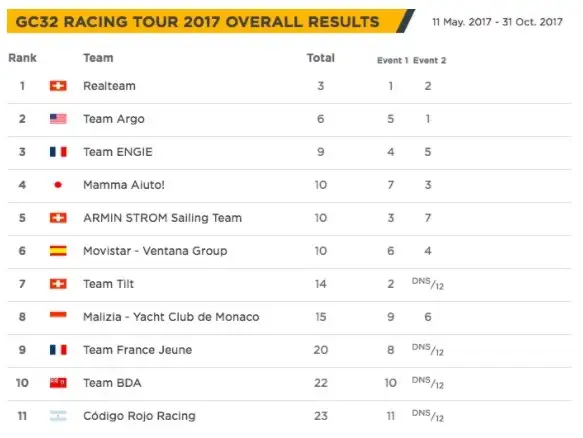
Task: Select the Event 1 column header
Action: point(393,61)
